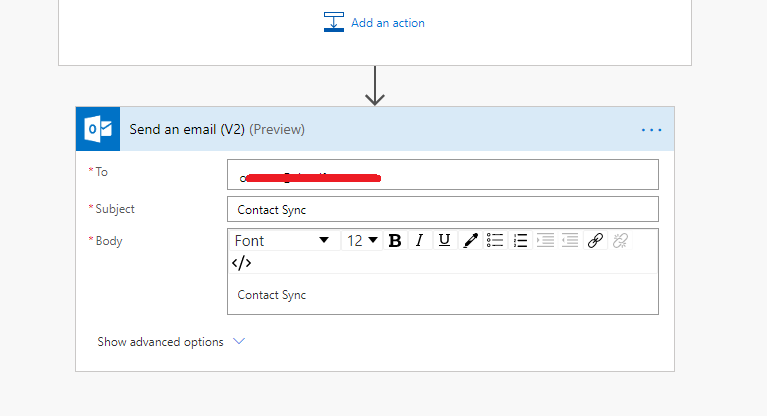Click the Outlook icon on the action header
Image resolution: width=767 pixels, height=417 pixels.
pos(98,129)
